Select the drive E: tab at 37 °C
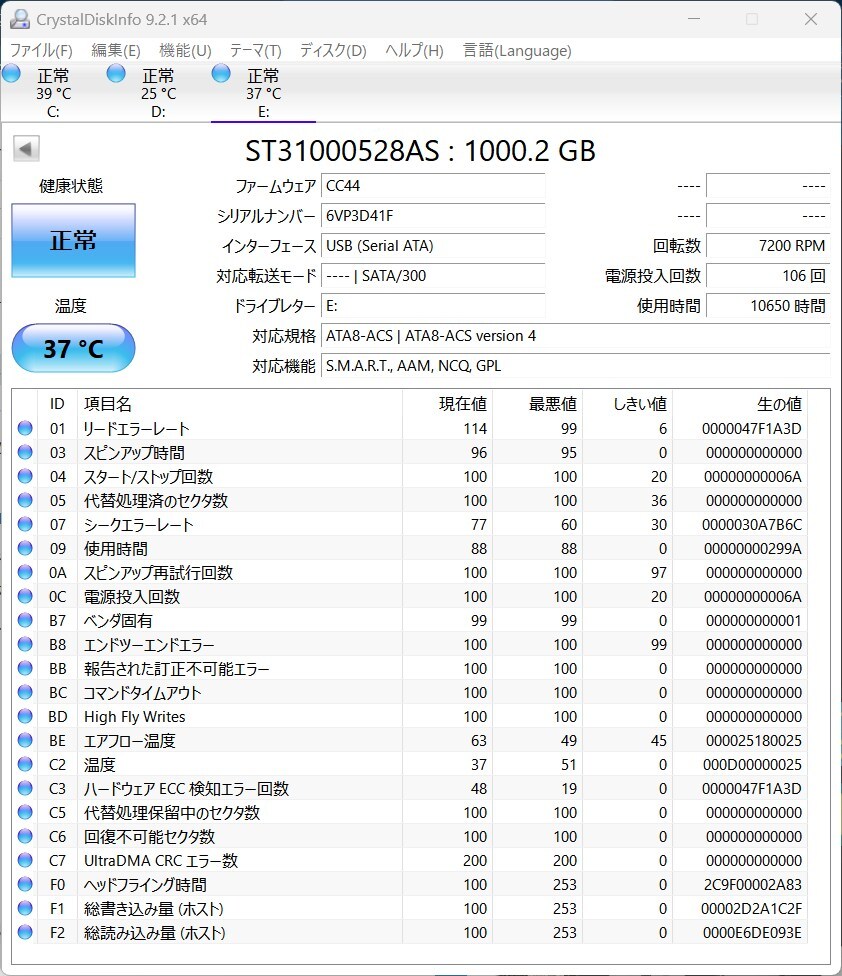The height and width of the screenshot is (976, 842). tap(263, 93)
